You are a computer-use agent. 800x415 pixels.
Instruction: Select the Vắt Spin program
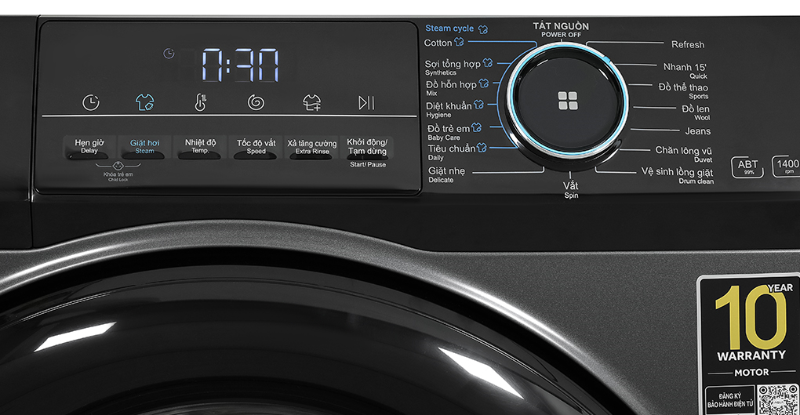point(571,189)
